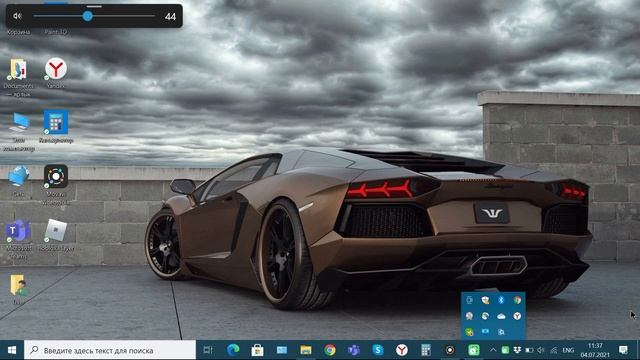Launch Google Chrome from the taskbar
Image resolution: width=640 pixels, height=360 pixels.
(x=330, y=350)
